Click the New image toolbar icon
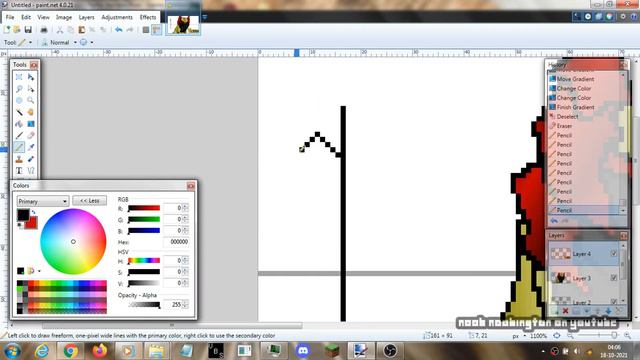Viewport: 640px width, 360px height. tap(7, 30)
